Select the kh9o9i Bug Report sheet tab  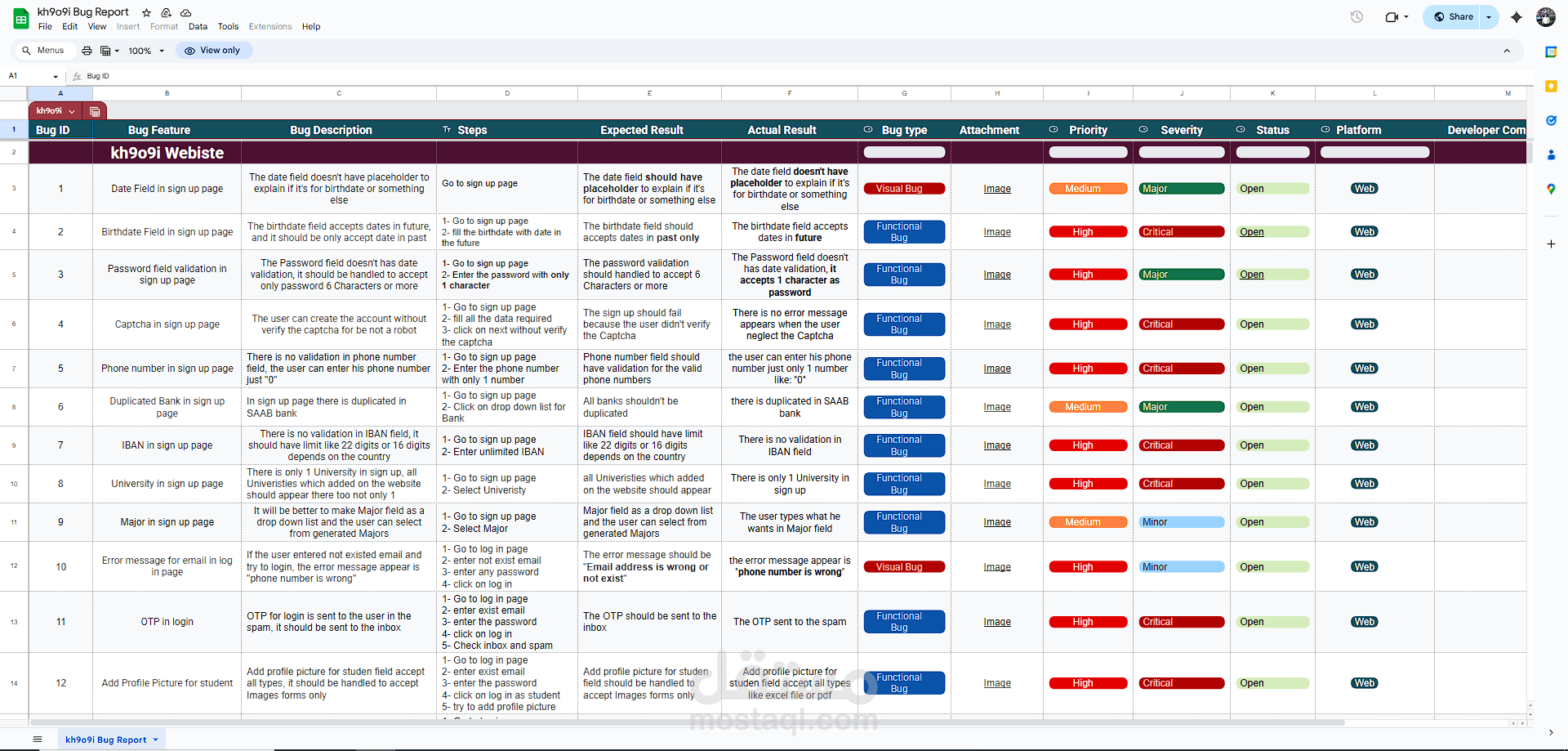[x=113, y=740]
